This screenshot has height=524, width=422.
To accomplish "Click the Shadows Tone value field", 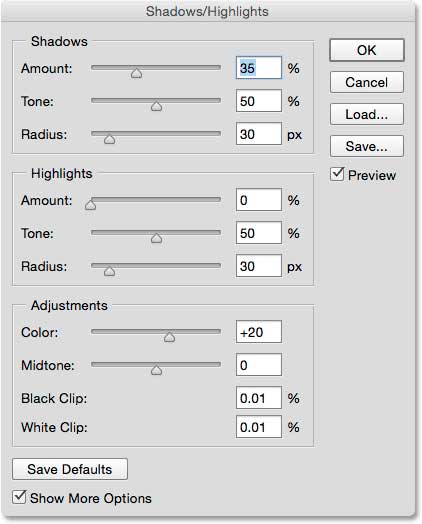I will point(259,101).
